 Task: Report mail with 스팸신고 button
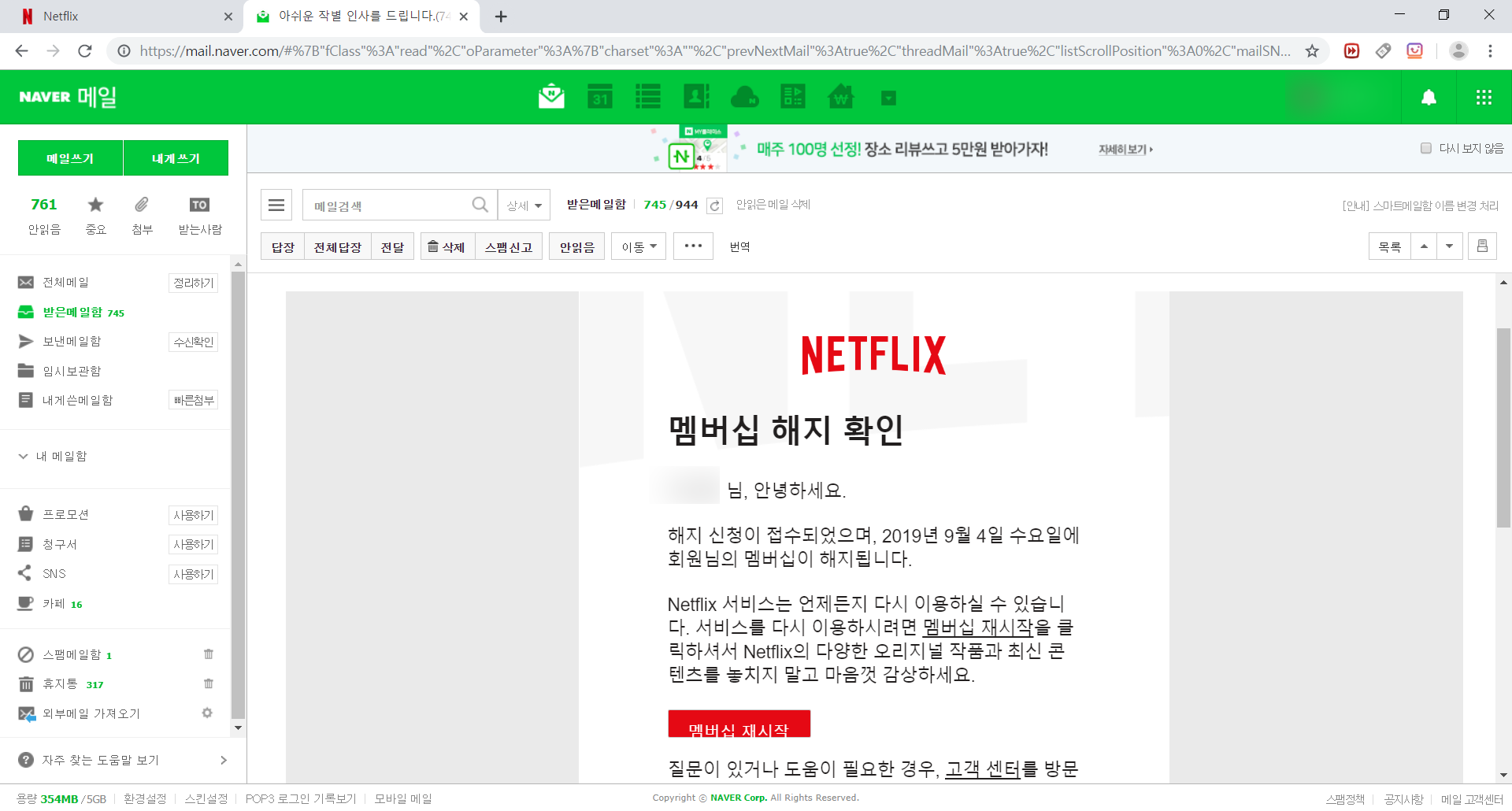pyautogui.click(x=509, y=247)
